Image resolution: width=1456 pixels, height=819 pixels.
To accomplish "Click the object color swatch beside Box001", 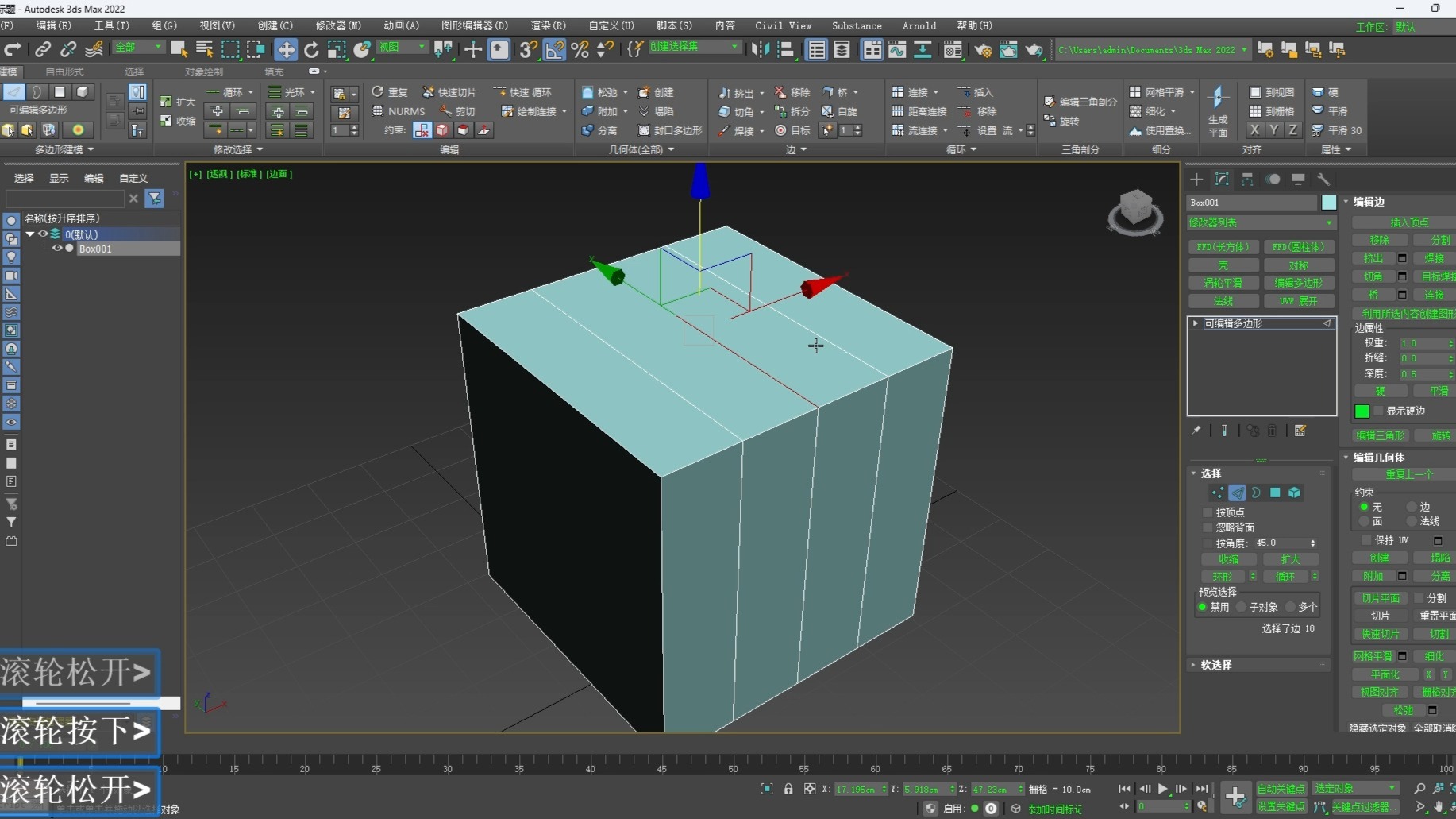I will 1329,203.
